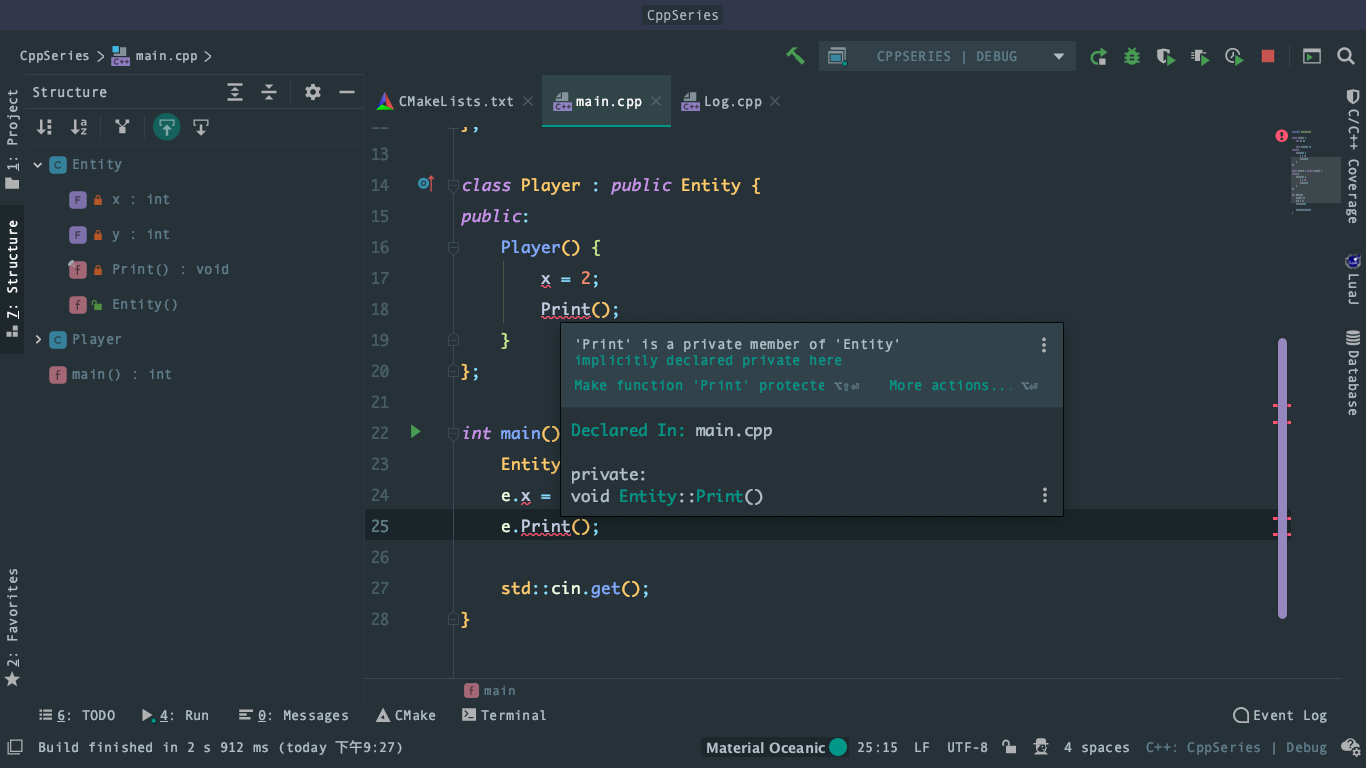Open the CPPSERIES | DEBUG configuration dropdown
Image resolution: width=1366 pixels, height=768 pixels.
click(947, 56)
